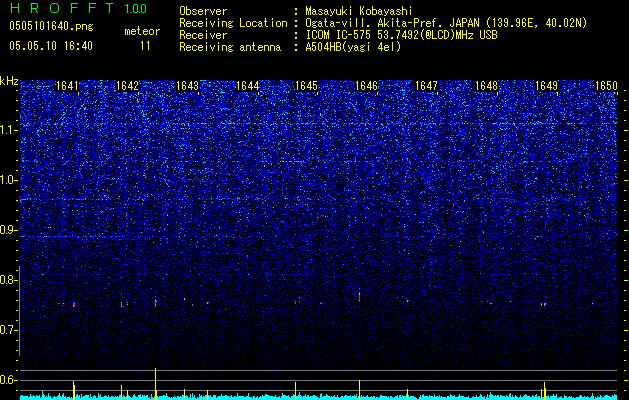Click the 1.0 kHz axis label
The height and width of the screenshot is (400, 629).
(8, 180)
